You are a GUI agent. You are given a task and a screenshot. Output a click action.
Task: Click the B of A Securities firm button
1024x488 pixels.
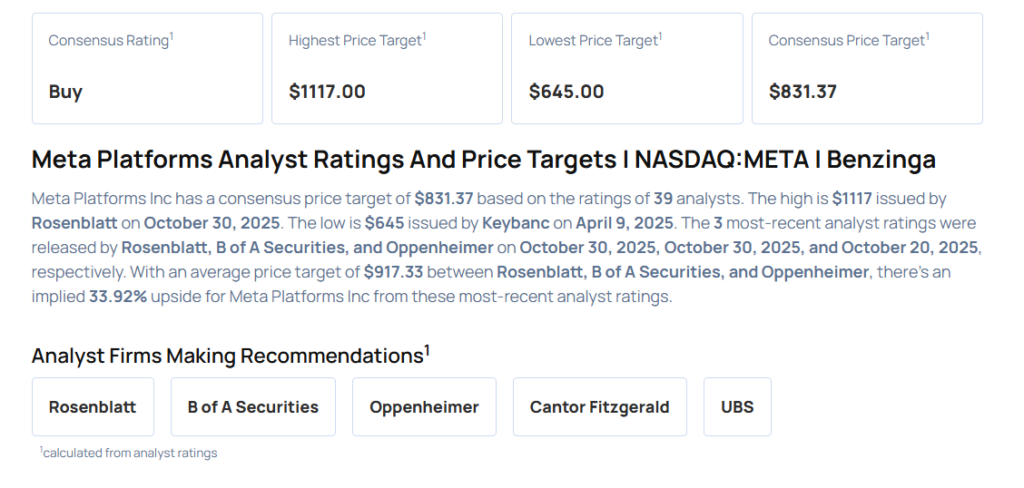[x=253, y=407]
